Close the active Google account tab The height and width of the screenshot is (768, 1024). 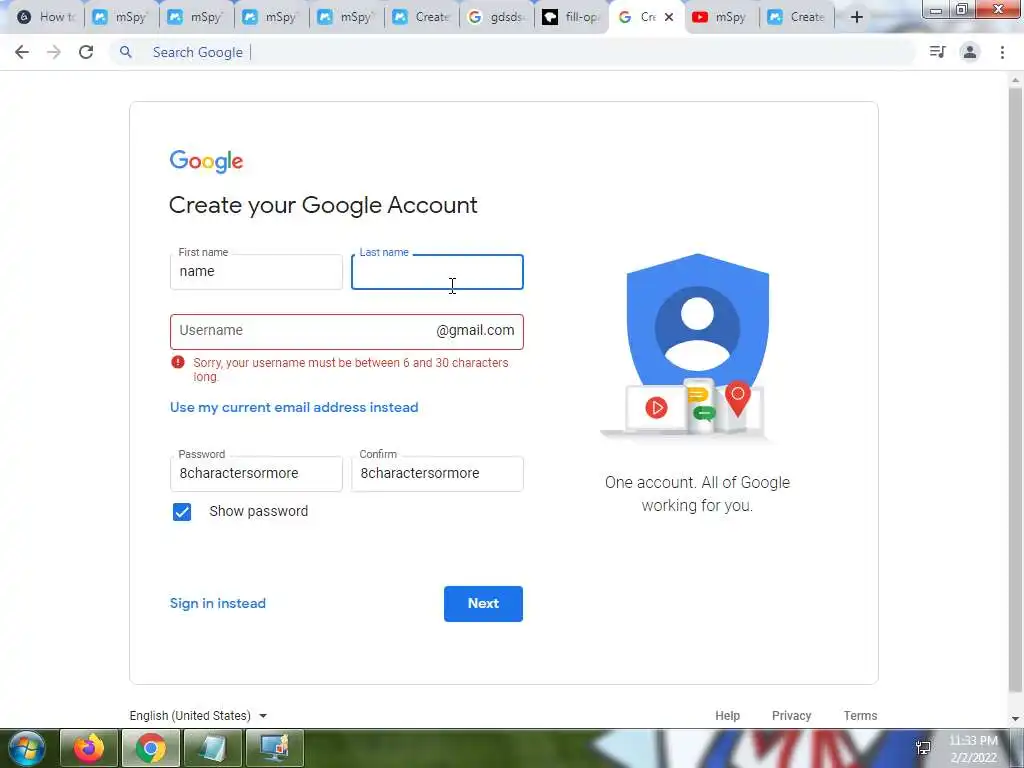(669, 17)
